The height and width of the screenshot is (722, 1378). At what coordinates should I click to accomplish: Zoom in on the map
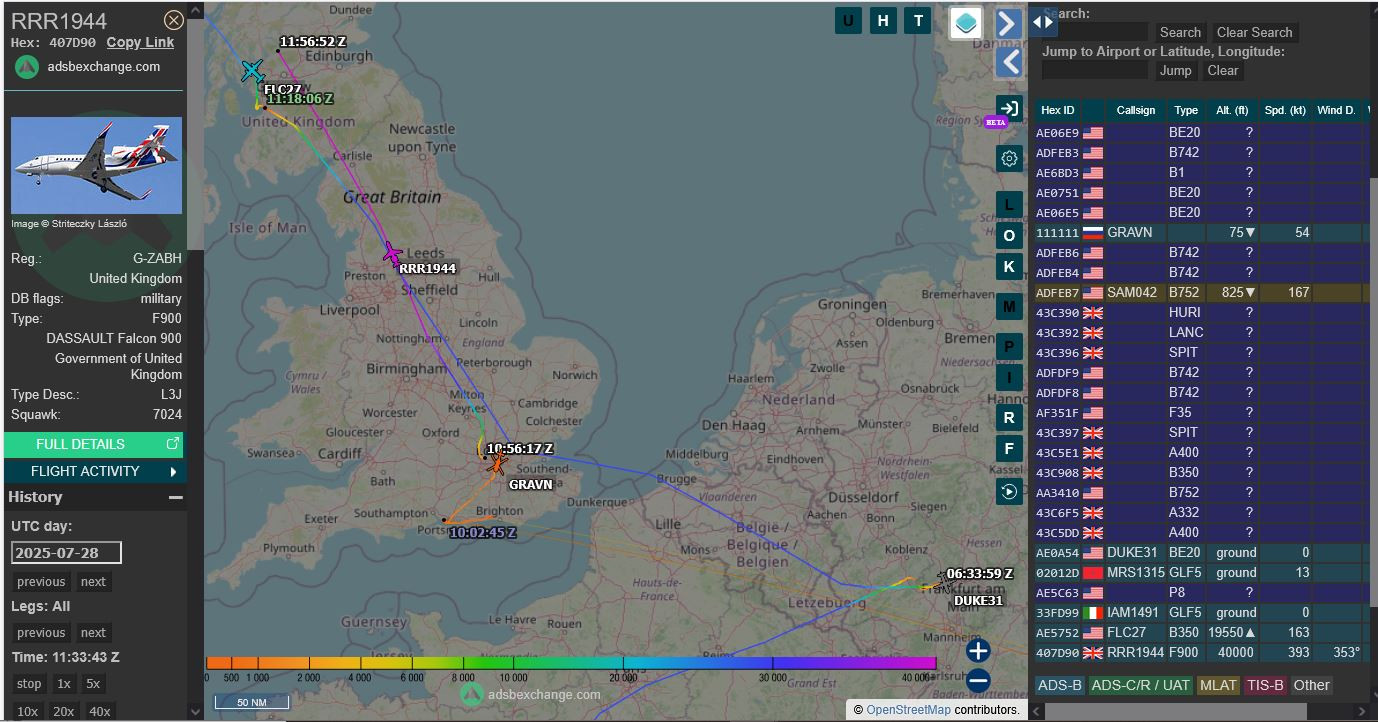click(978, 650)
